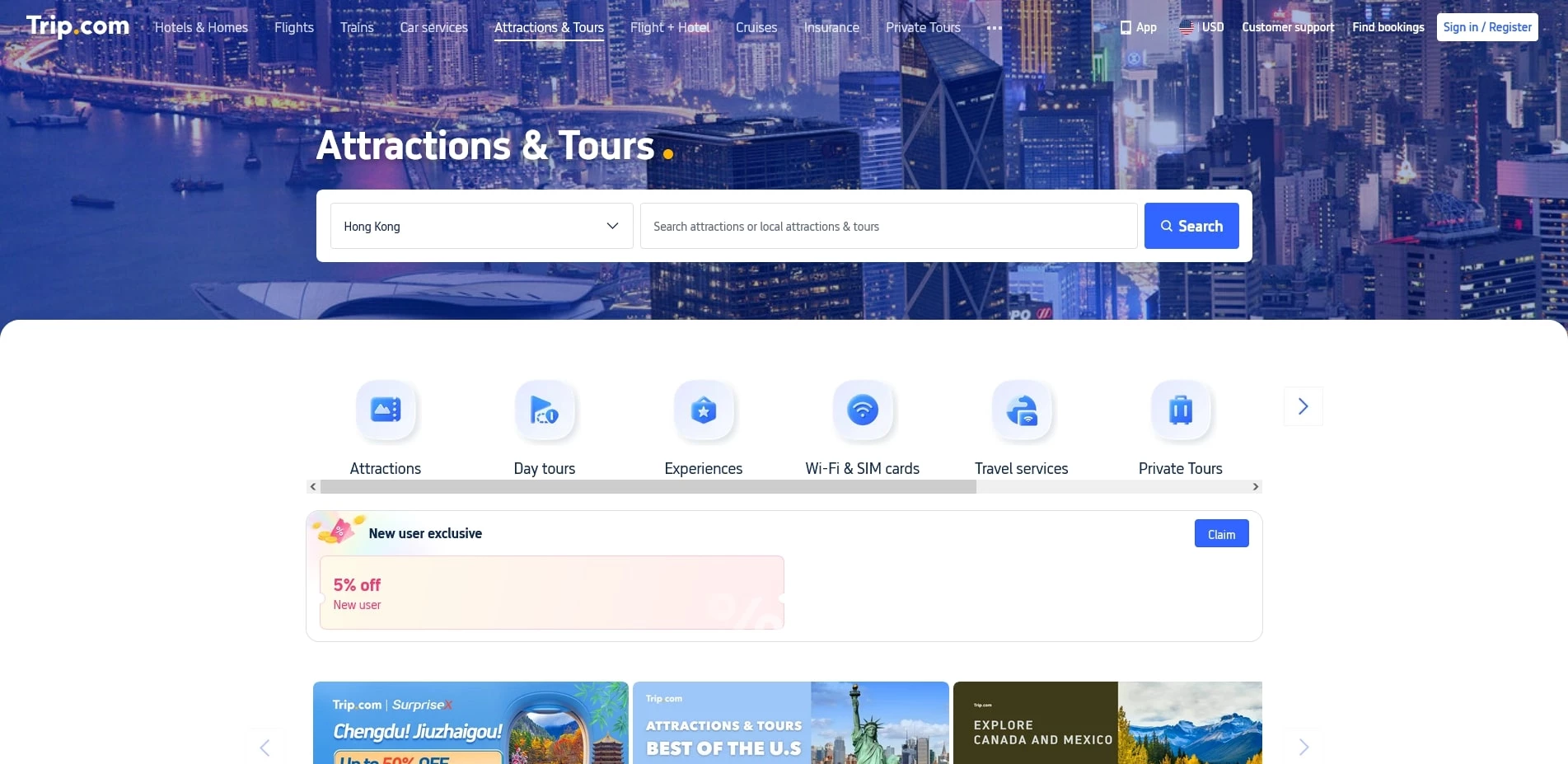Click the Customer support link
Screen dimensions: 1568x764
pyautogui.click(x=1287, y=26)
